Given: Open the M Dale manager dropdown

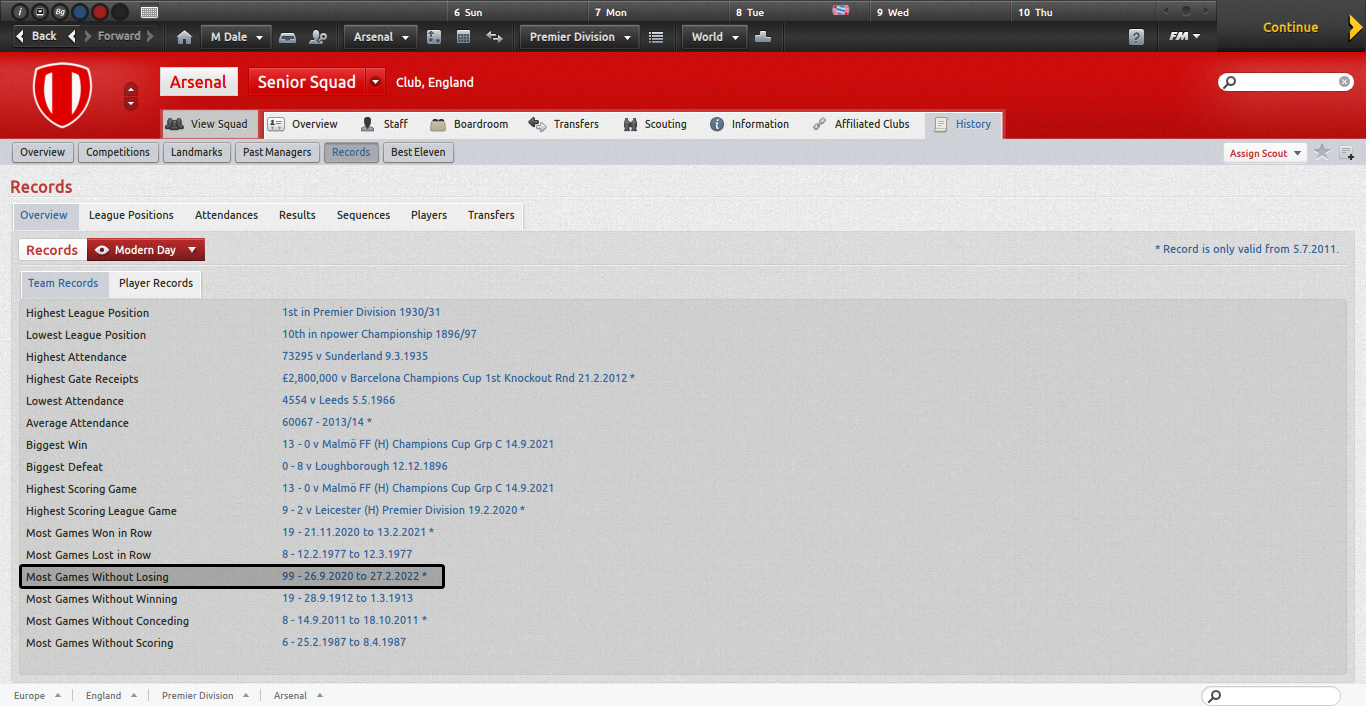Looking at the screenshot, I should point(236,37).
